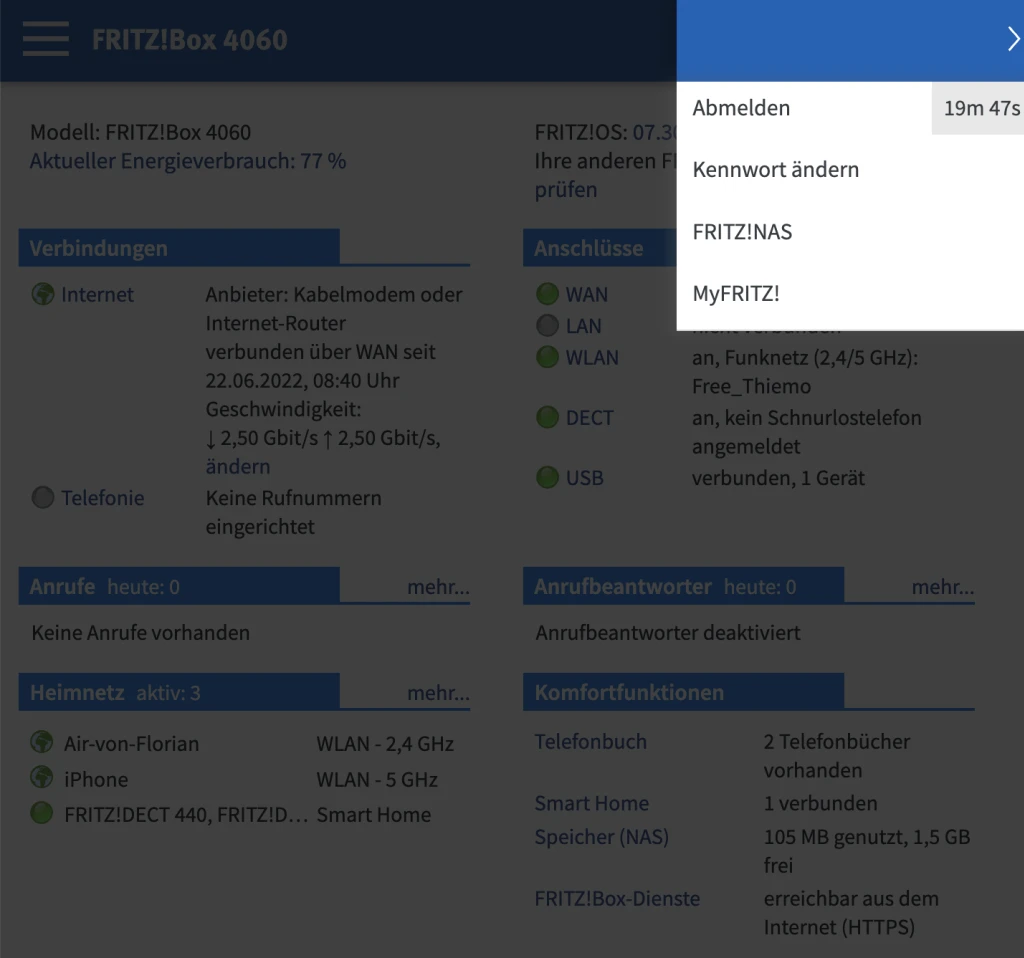Image resolution: width=1024 pixels, height=958 pixels.
Task: Show more Heimnetz devices via mehr link
Action: (438, 692)
